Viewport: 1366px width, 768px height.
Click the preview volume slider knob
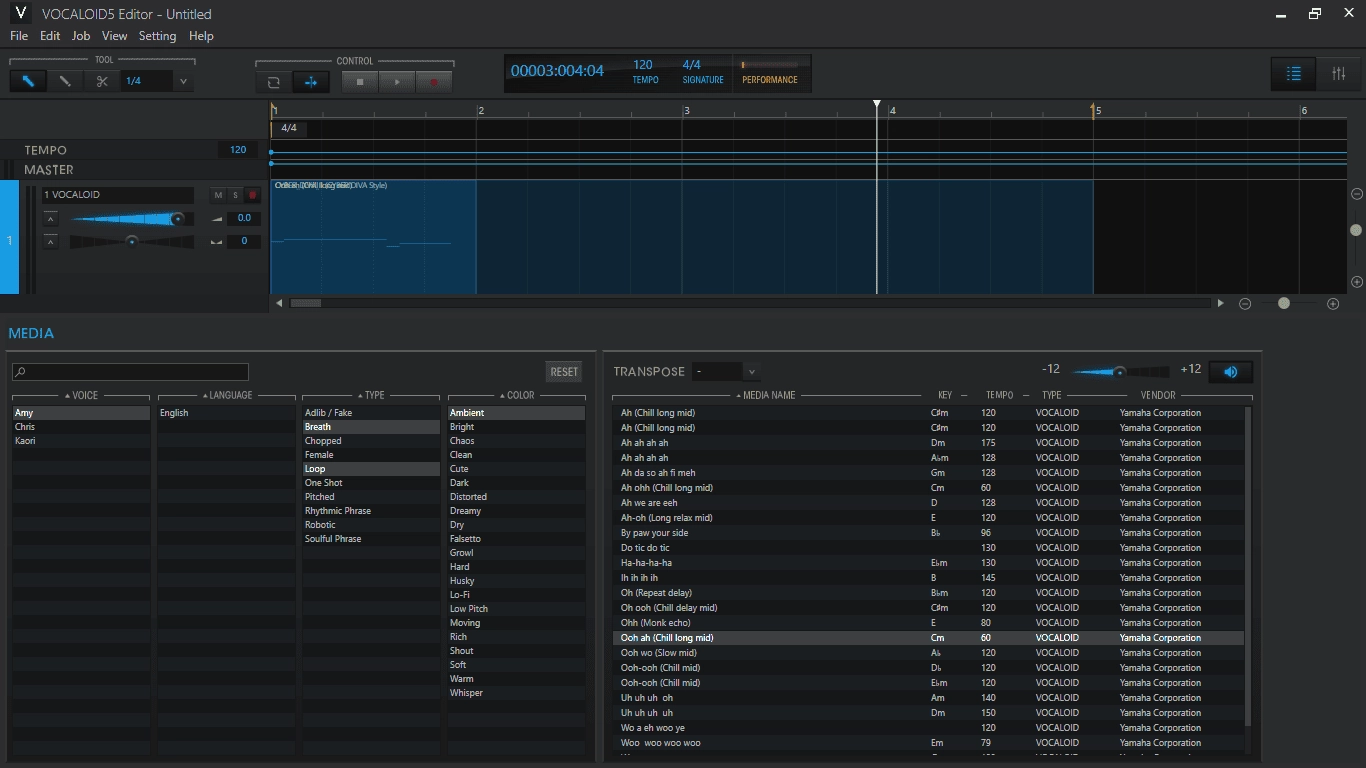[x=1120, y=372]
